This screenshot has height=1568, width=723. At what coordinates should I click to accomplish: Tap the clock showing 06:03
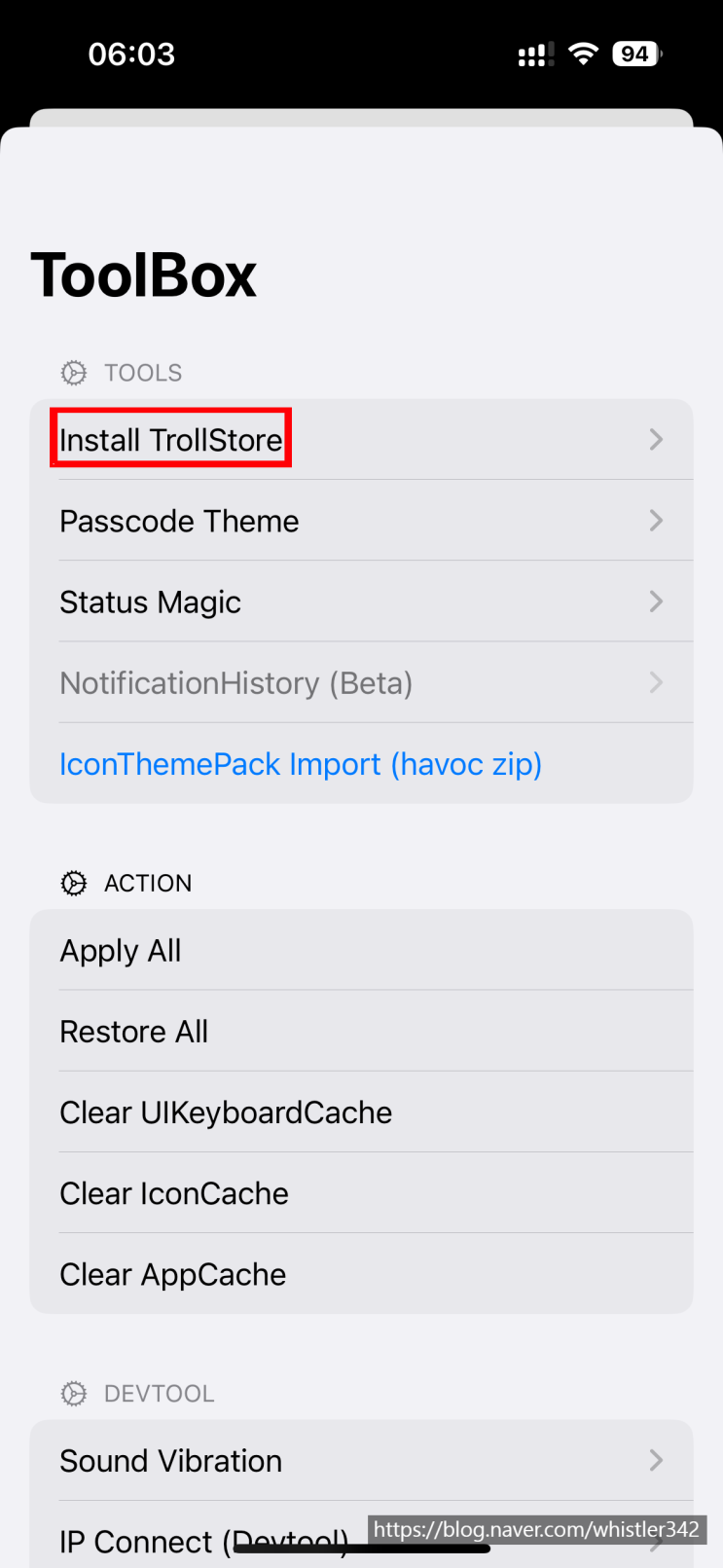[x=131, y=54]
